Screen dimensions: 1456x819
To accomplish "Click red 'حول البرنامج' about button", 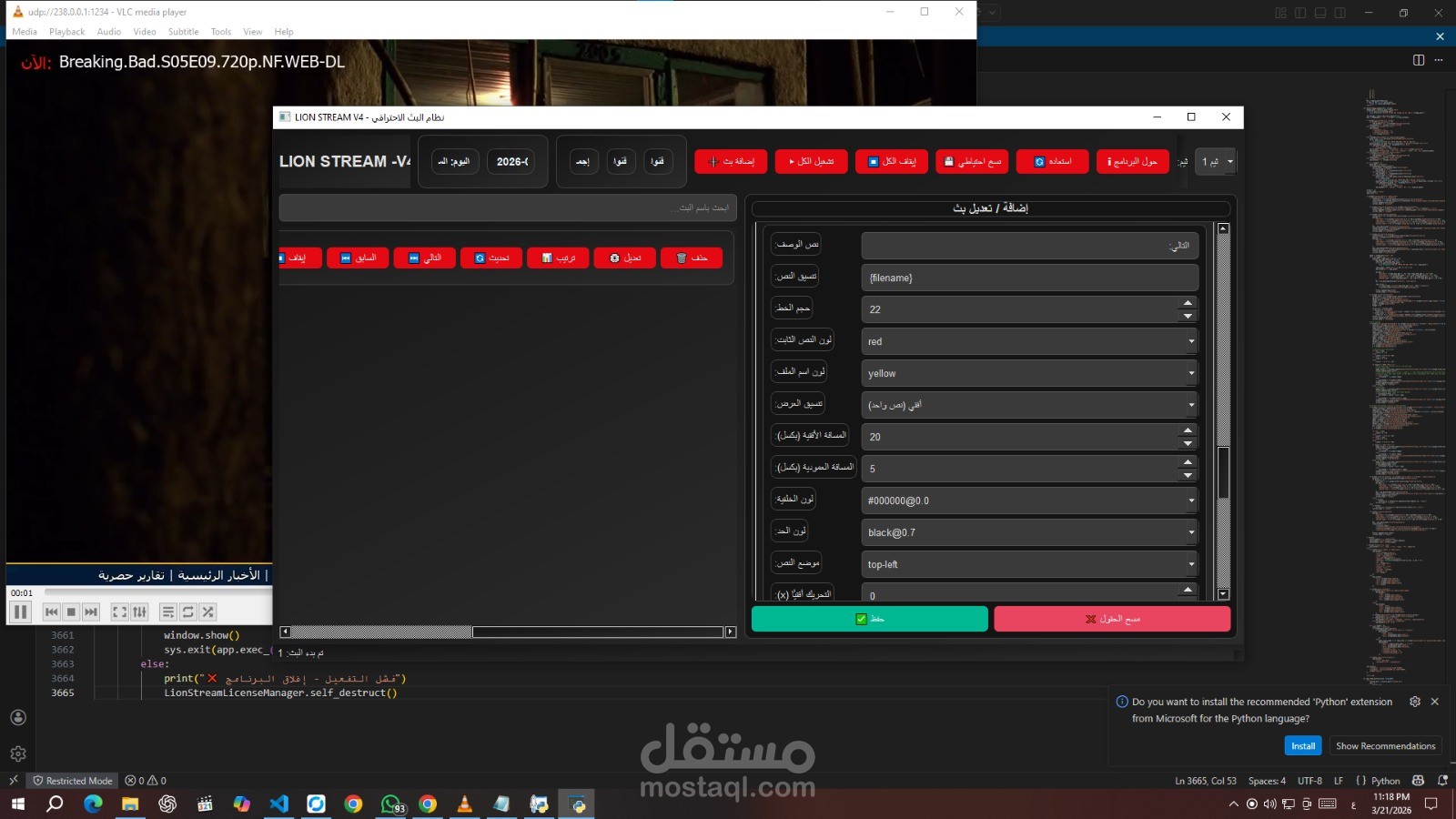I will coord(1133,161).
